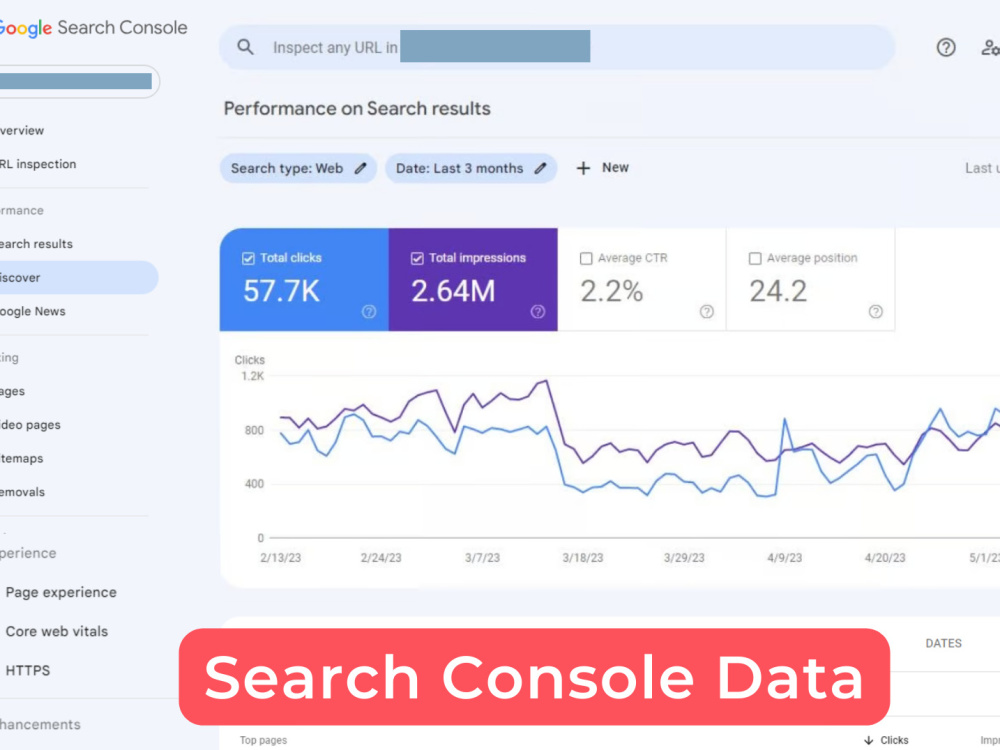This screenshot has height=750, width=1000.
Task: Click the Top pages column label
Action: click(263, 740)
